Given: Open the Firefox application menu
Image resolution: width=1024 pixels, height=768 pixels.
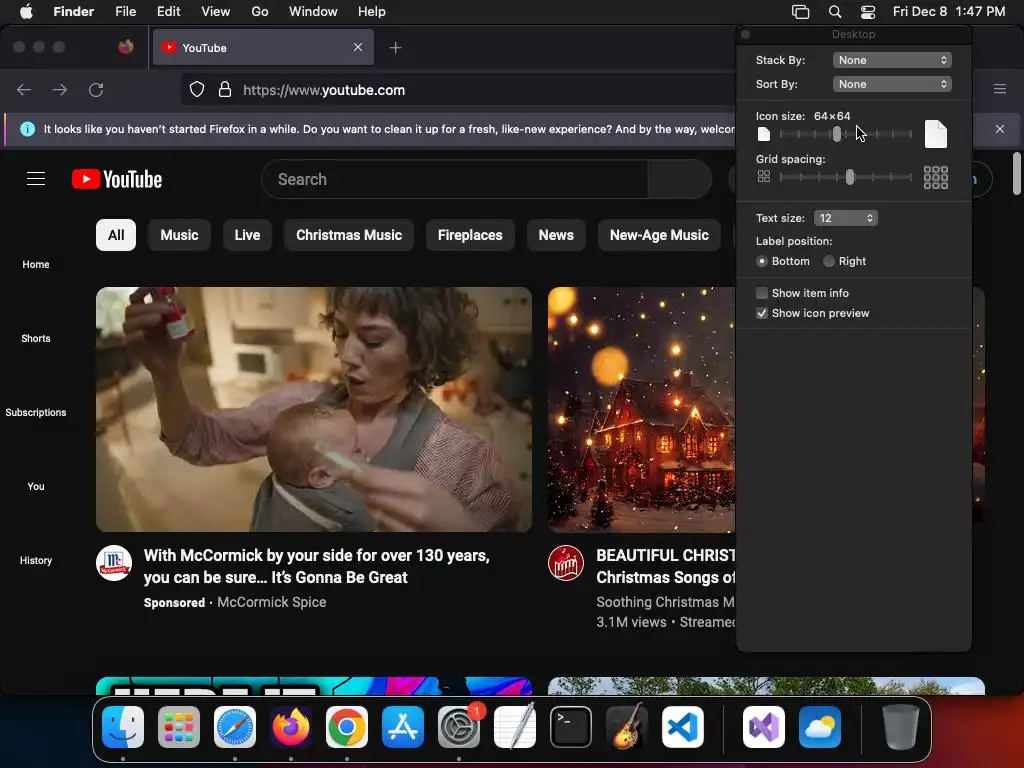Looking at the screenshot, I should (1000, 89).
